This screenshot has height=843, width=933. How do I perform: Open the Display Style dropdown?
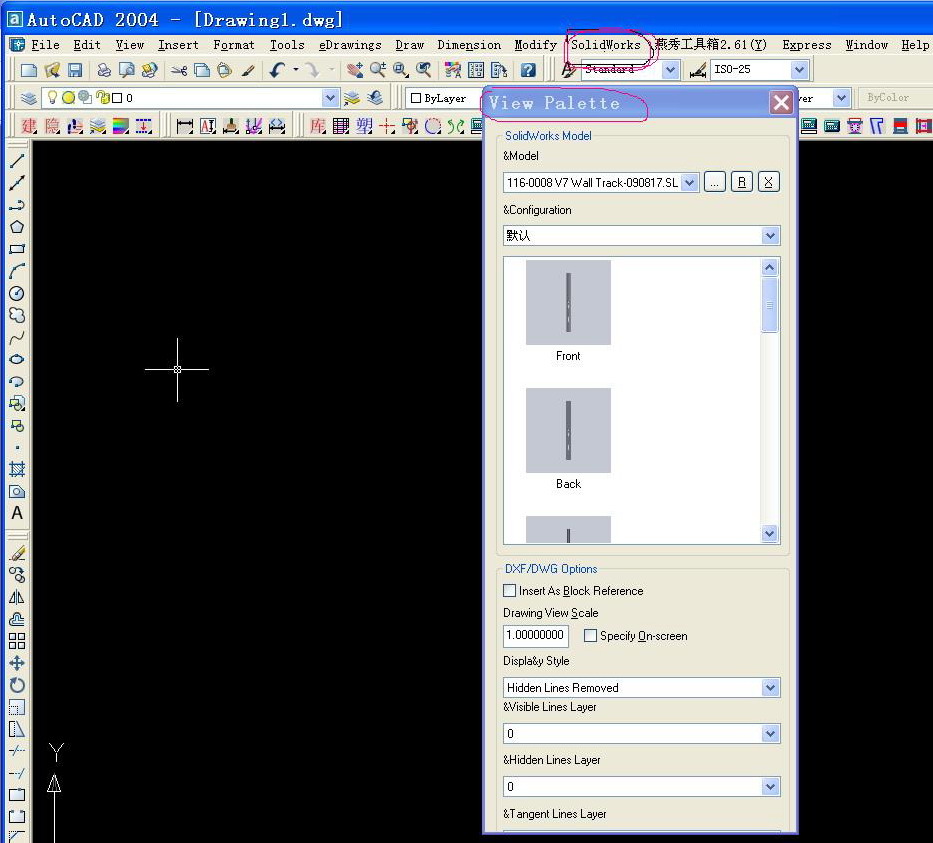(x=769, y=688)
